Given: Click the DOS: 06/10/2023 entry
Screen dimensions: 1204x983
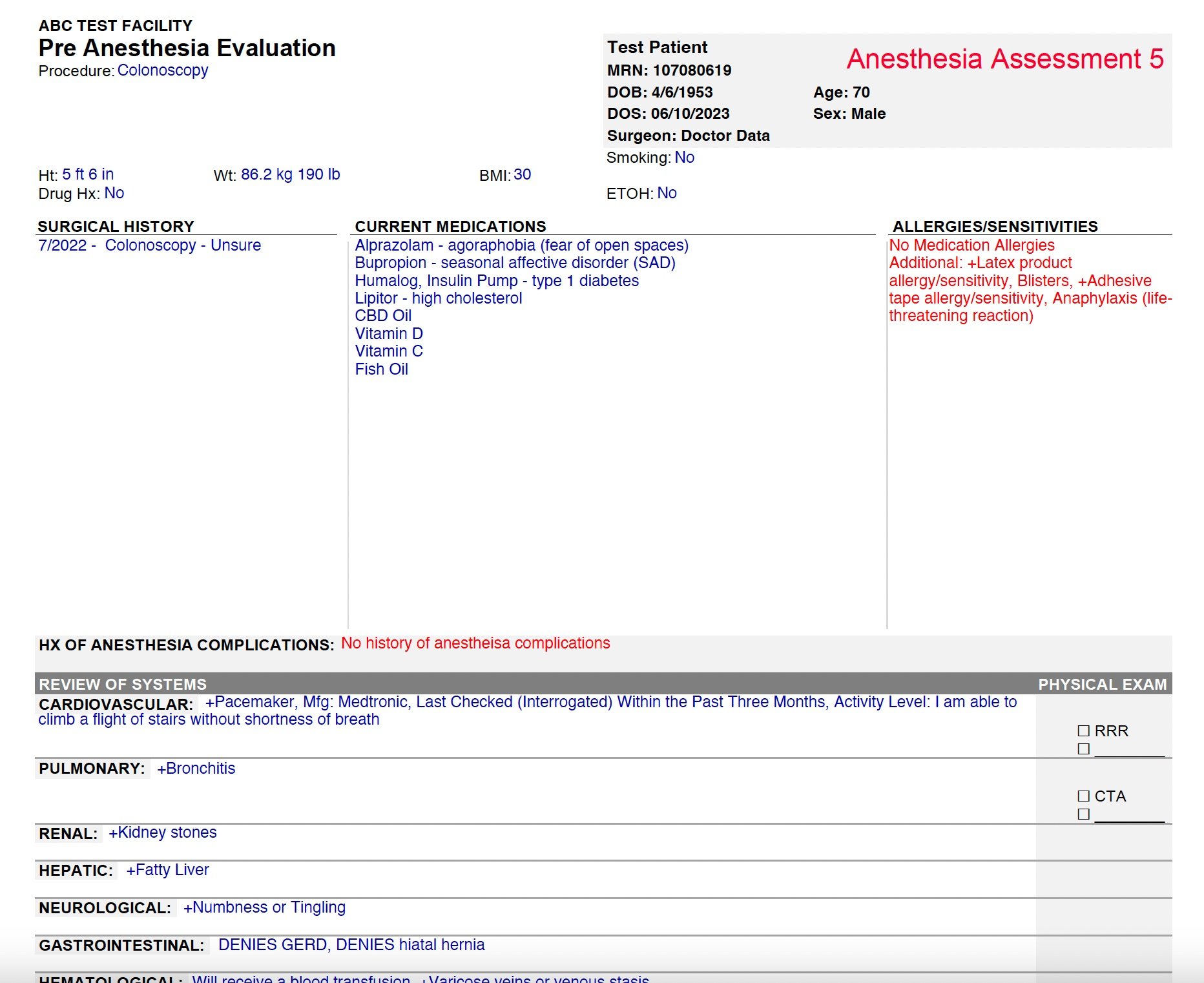Looking at the screenshot, I should tap(669, 114).
